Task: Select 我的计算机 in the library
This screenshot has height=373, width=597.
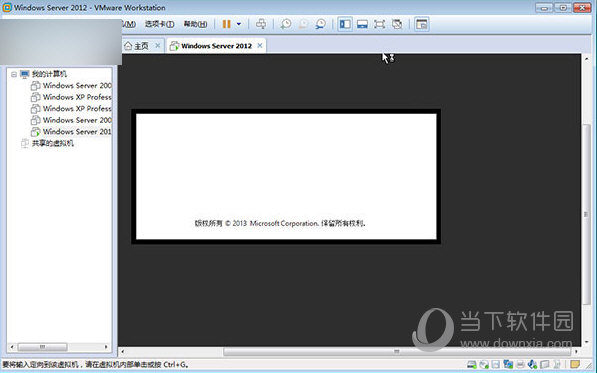Action: (49, 74)
